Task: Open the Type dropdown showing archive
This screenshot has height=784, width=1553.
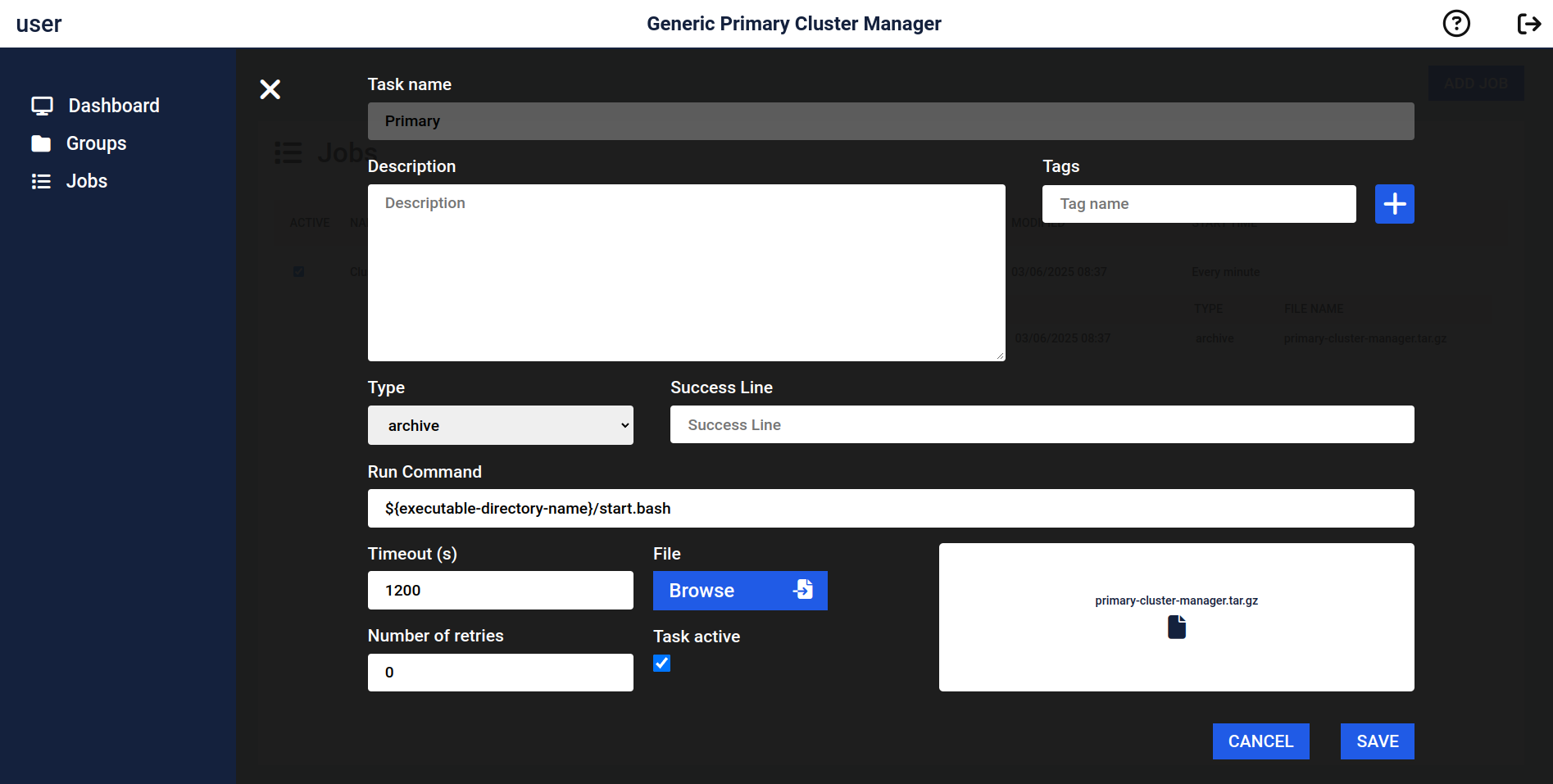Action: tap(500, 425)
